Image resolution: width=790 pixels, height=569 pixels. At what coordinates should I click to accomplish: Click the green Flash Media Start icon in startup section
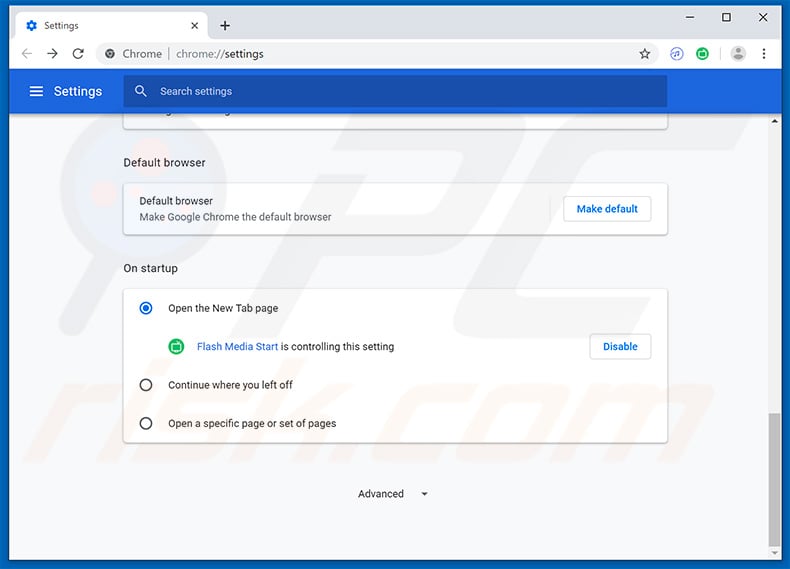click(x=176, y=346)
